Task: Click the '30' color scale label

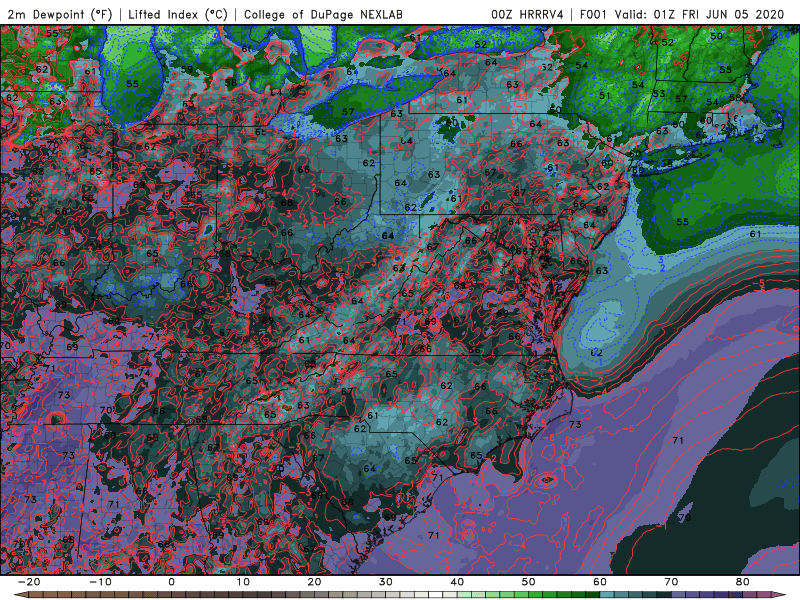Action: pyautogui.click(x=386, y=582)
